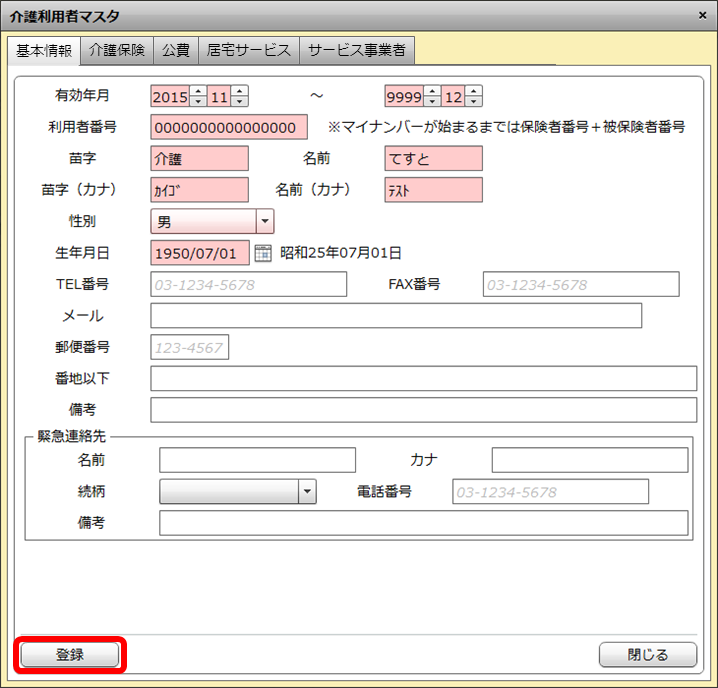Click the 閉じる button

647,655
